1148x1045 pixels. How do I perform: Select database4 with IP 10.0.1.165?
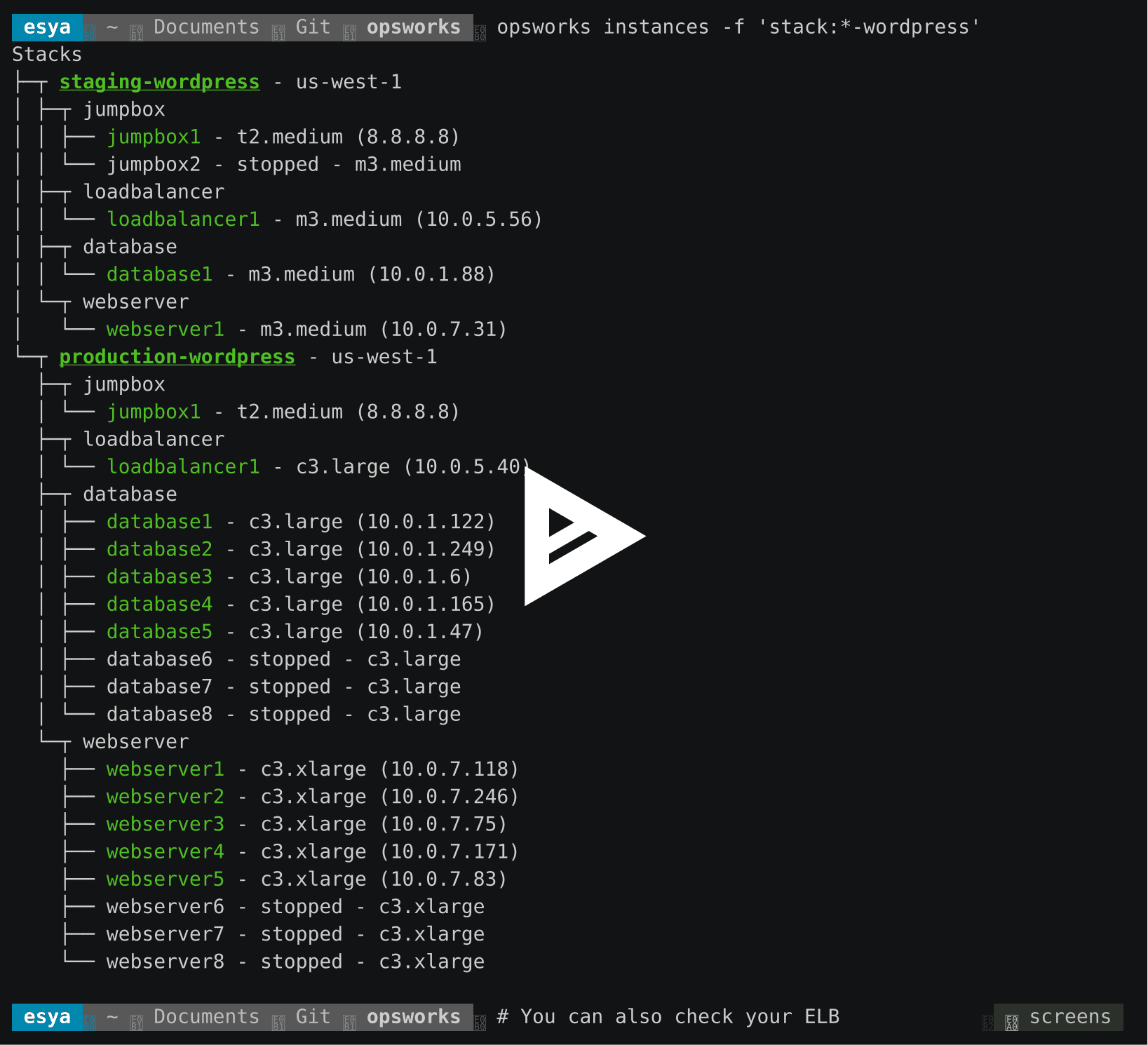pyautogui.click(x=301, y=604)
